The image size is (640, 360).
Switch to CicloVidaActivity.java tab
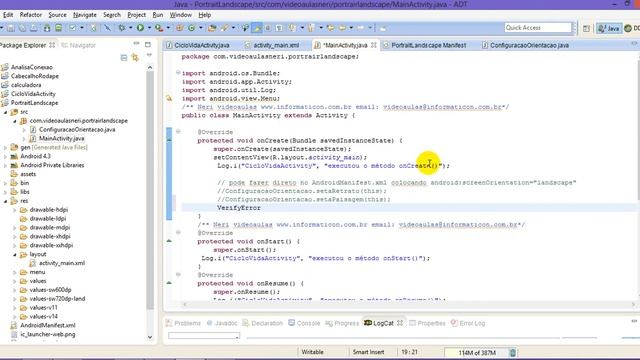tap(198, 45)
